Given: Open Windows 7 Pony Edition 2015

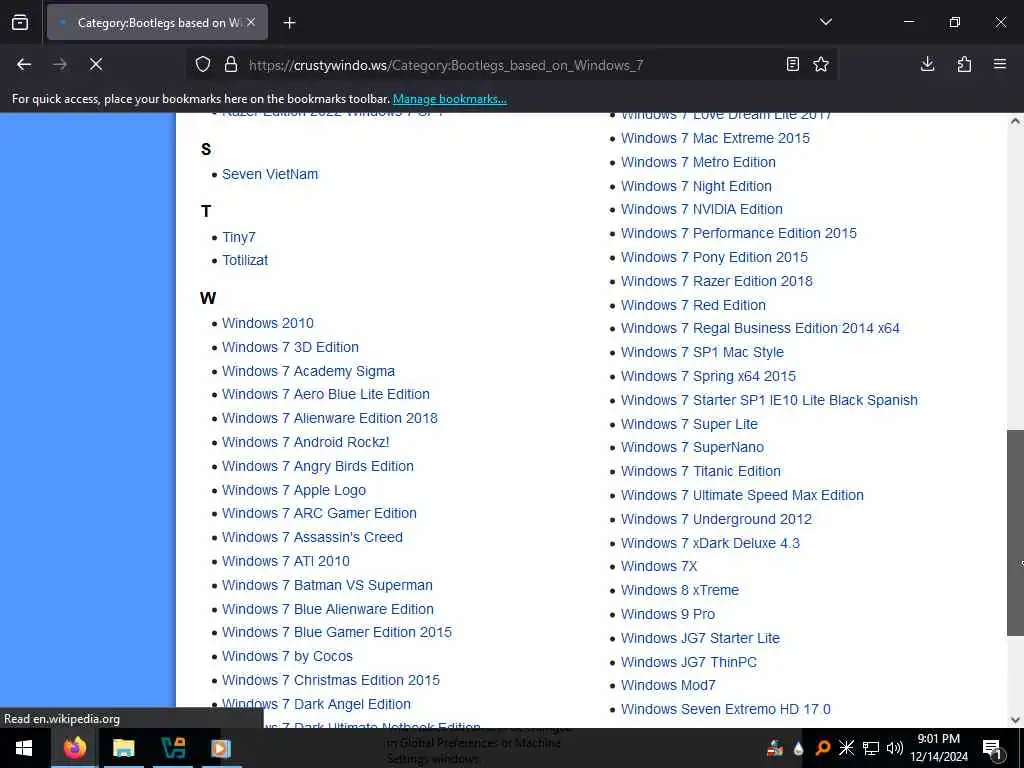Looking at the screenshot, I should (714, 257).
